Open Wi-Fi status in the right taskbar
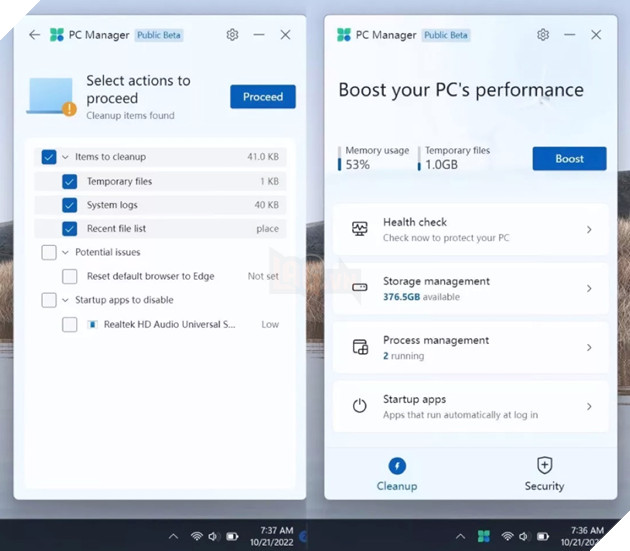 (x=507, y=536)
